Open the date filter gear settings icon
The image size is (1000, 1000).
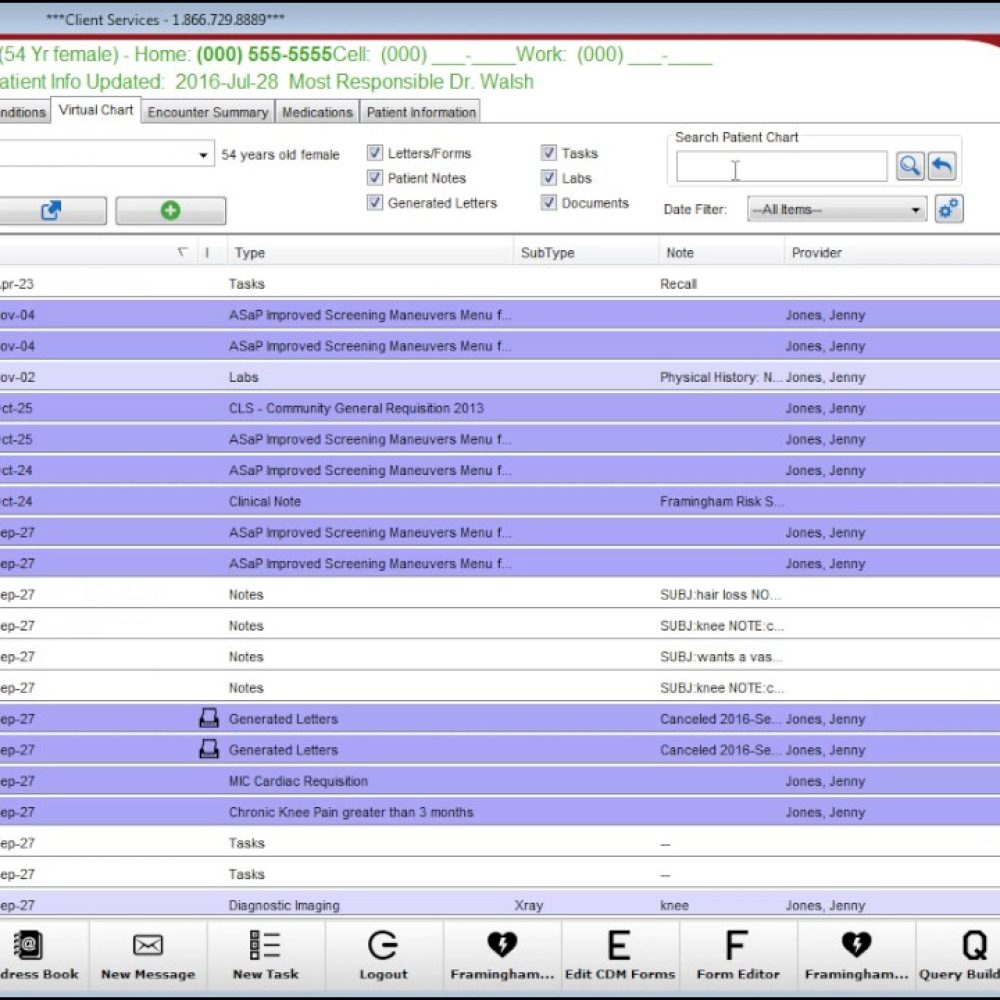pos(948,209)
